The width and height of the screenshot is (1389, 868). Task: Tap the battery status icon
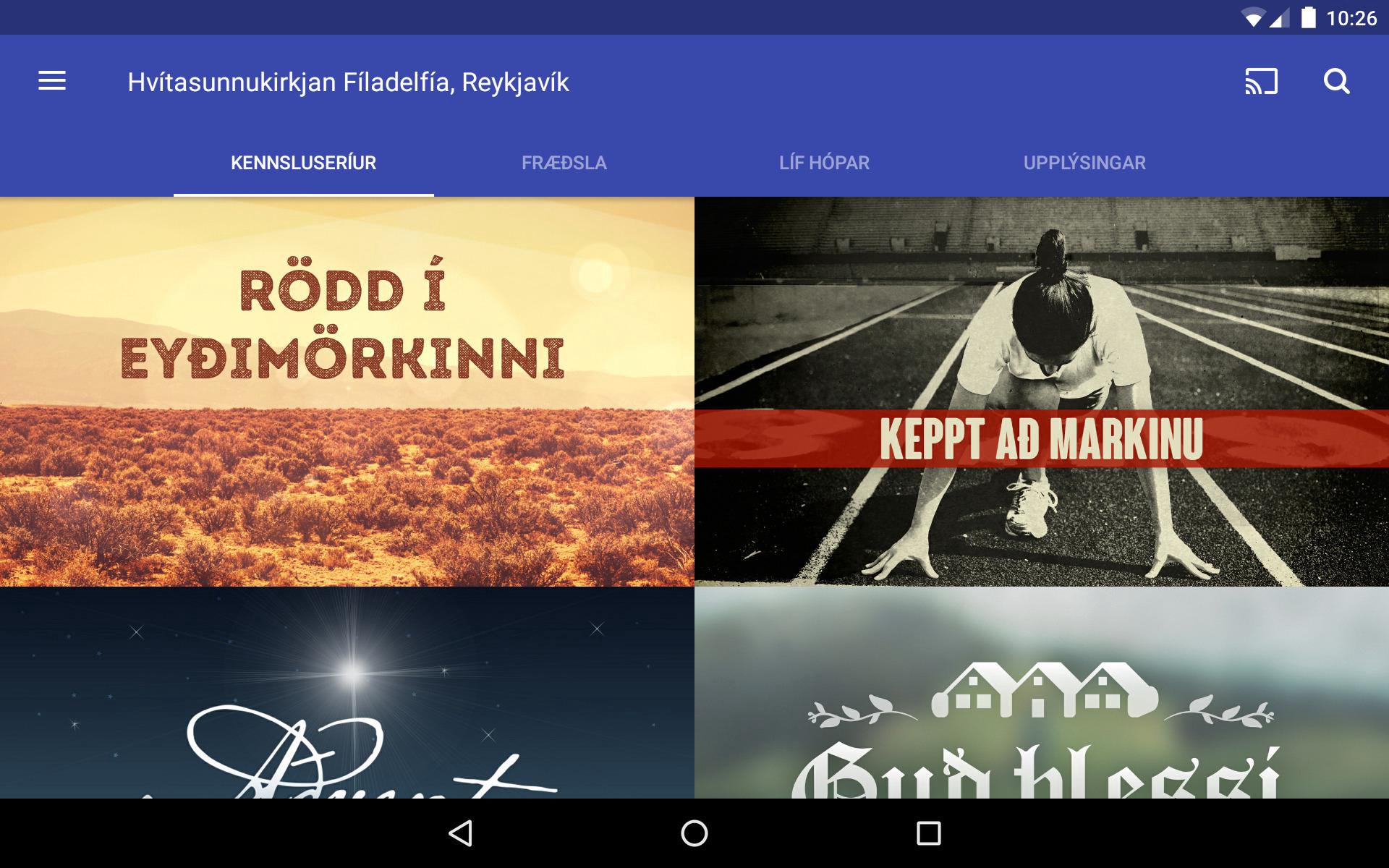1308,17
